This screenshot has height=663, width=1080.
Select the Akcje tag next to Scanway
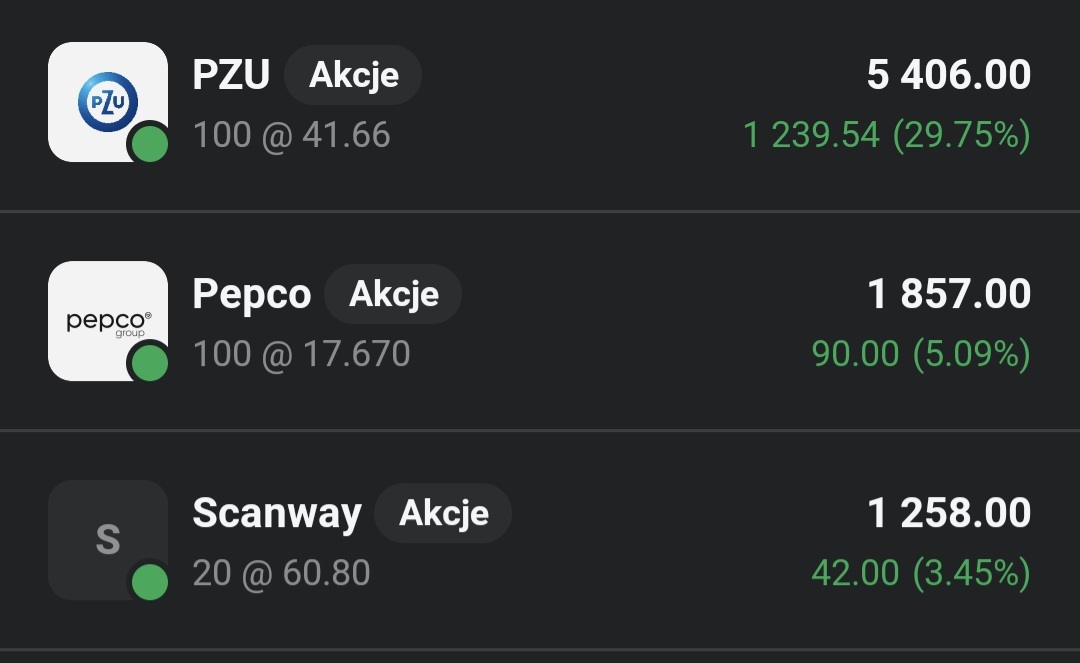pyautogui.click(x=443, y=513)
